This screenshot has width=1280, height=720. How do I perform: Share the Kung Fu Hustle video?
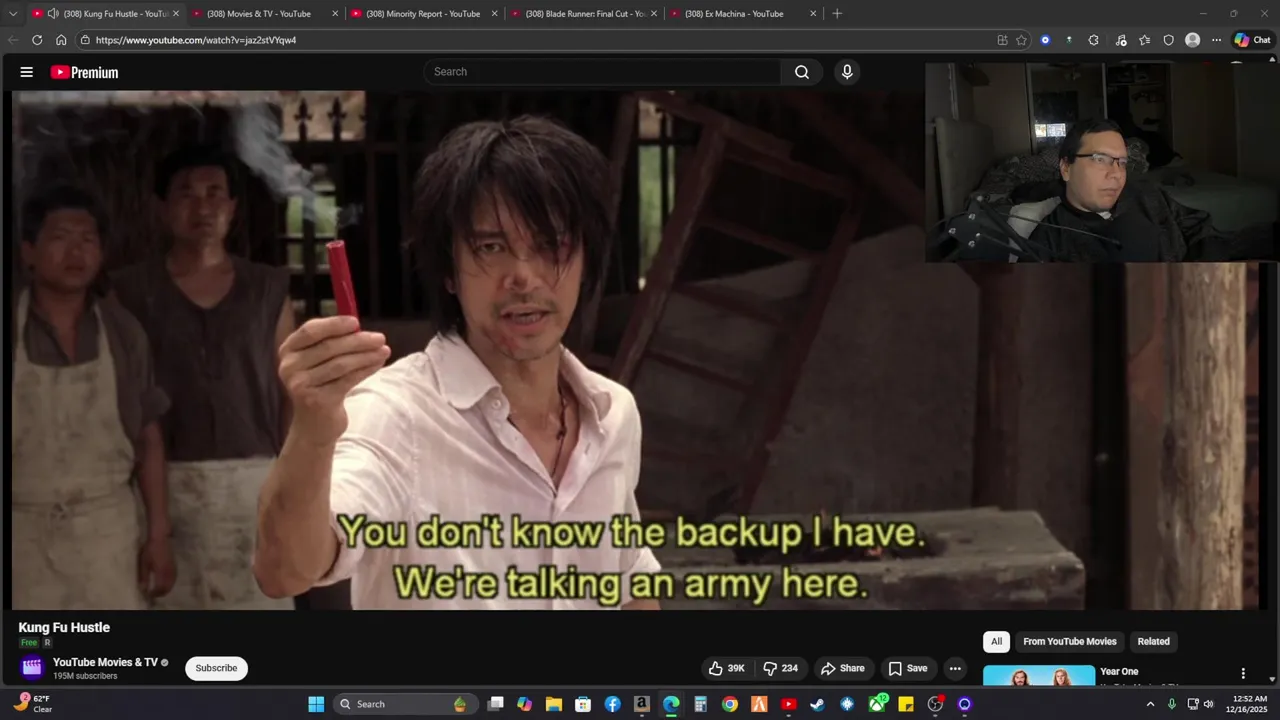(x=842, y=668)
